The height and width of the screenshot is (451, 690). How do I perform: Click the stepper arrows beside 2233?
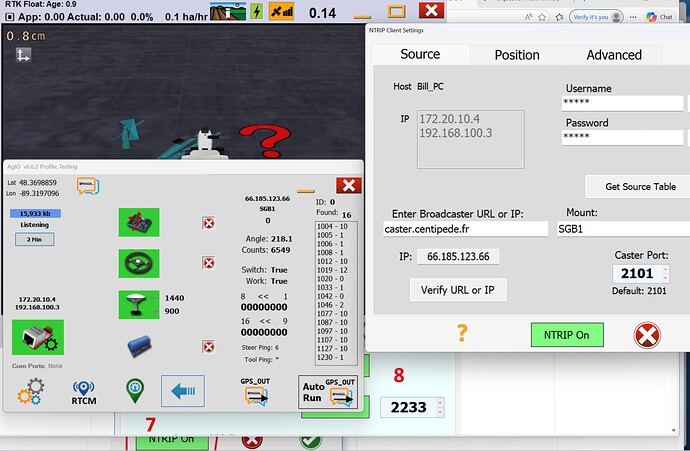(440, 407)
